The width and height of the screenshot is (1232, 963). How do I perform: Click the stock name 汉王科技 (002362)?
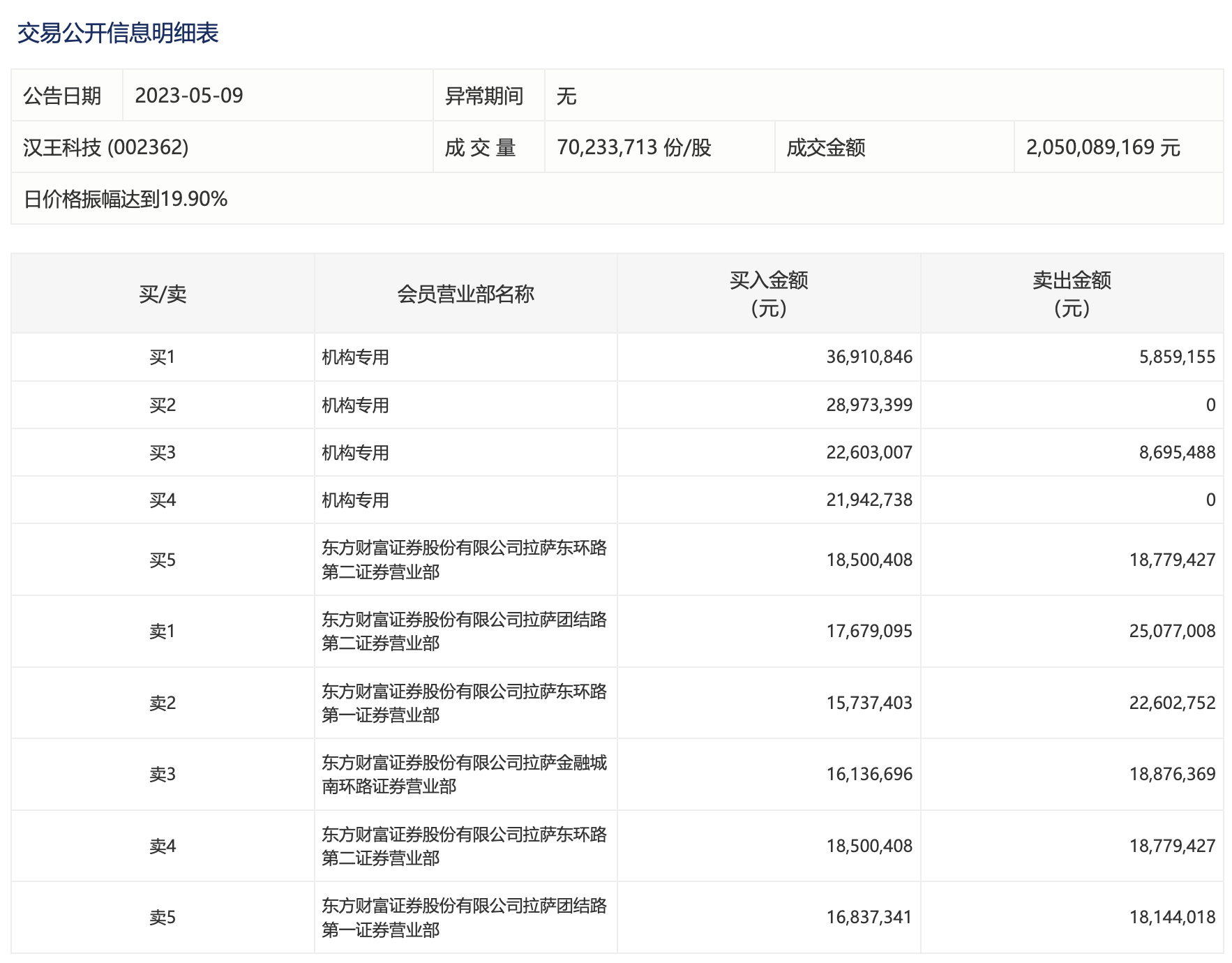click(x=106, y=147)
